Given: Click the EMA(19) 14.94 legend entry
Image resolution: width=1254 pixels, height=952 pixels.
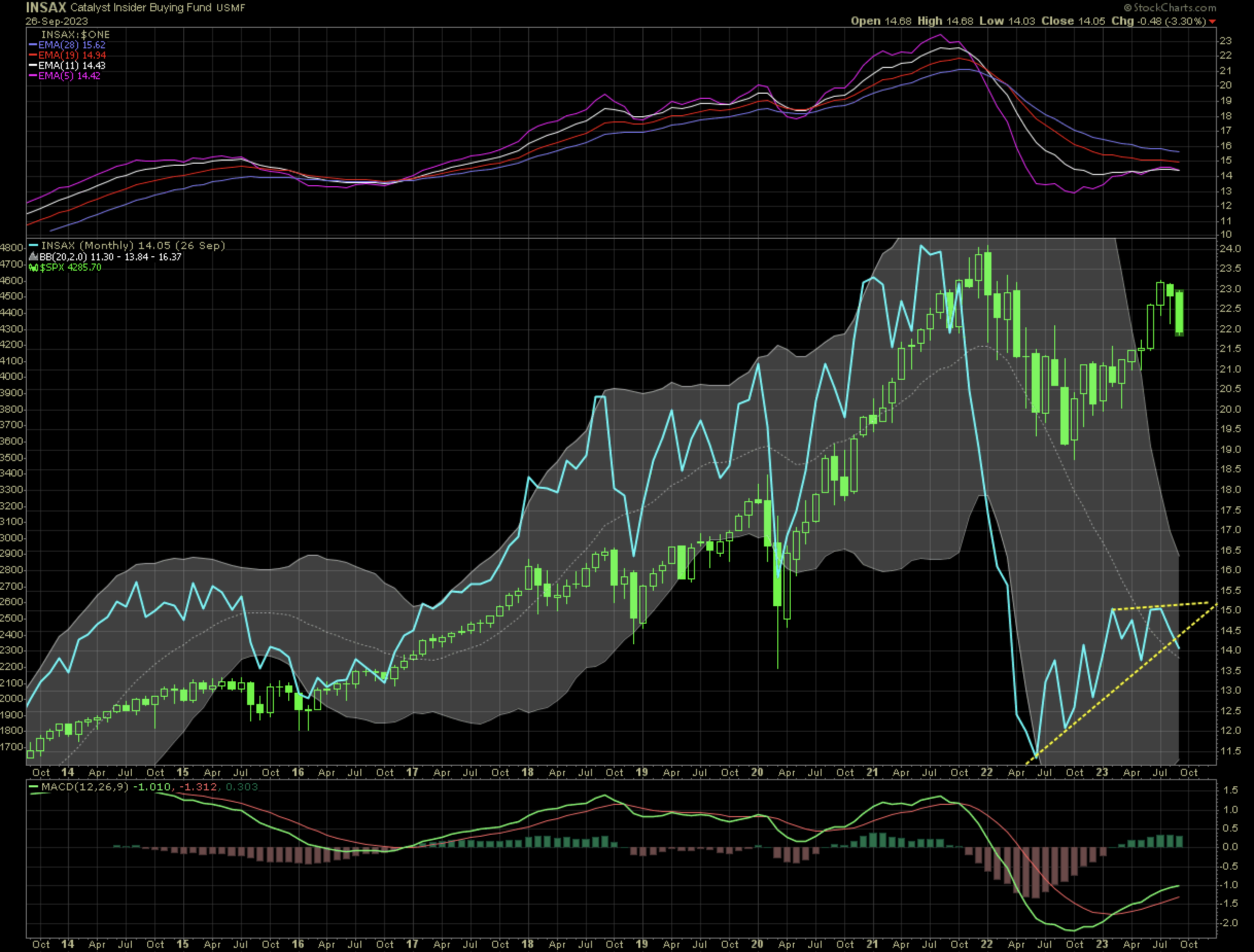Looking at the screenshot, I should click(x=72, y=55).
